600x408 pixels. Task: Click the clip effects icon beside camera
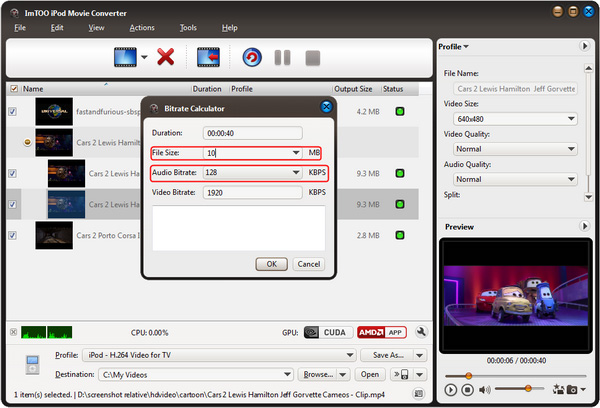pos(558,390)
